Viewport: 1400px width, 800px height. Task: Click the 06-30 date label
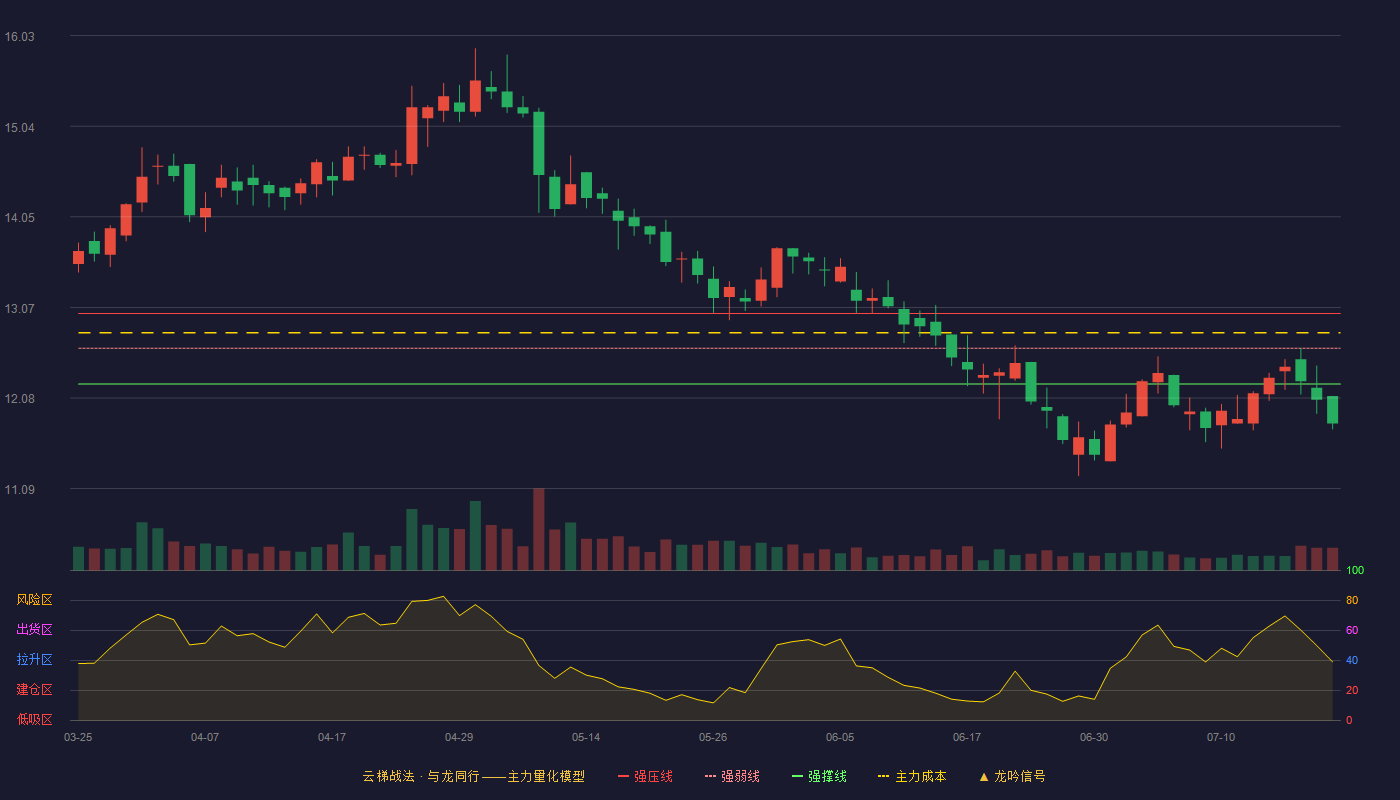pos(1094,737)
